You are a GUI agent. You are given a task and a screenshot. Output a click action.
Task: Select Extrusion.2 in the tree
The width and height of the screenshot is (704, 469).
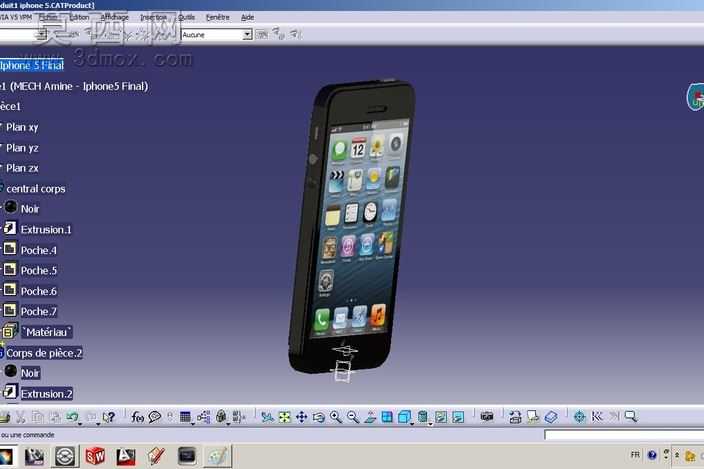coord(46,394)
